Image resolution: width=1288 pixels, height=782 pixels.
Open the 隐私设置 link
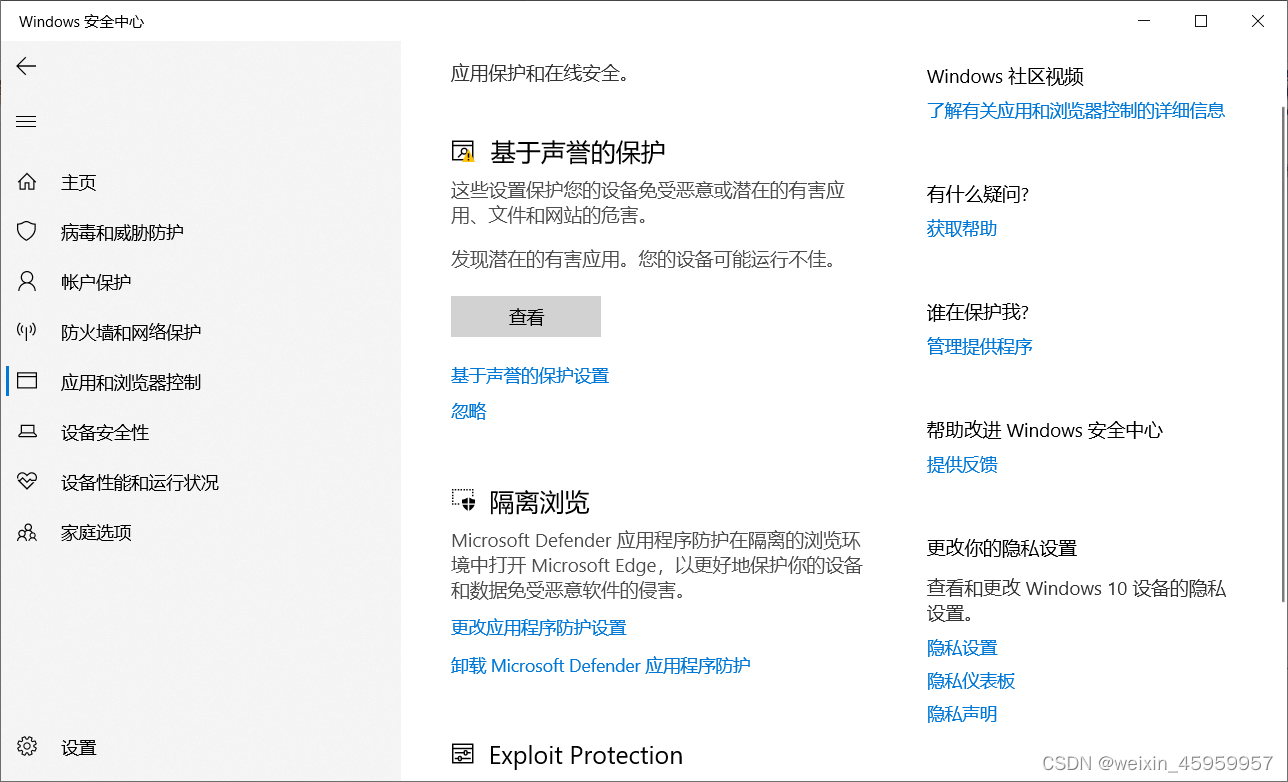pyautogui.click(x=962, y=648)
